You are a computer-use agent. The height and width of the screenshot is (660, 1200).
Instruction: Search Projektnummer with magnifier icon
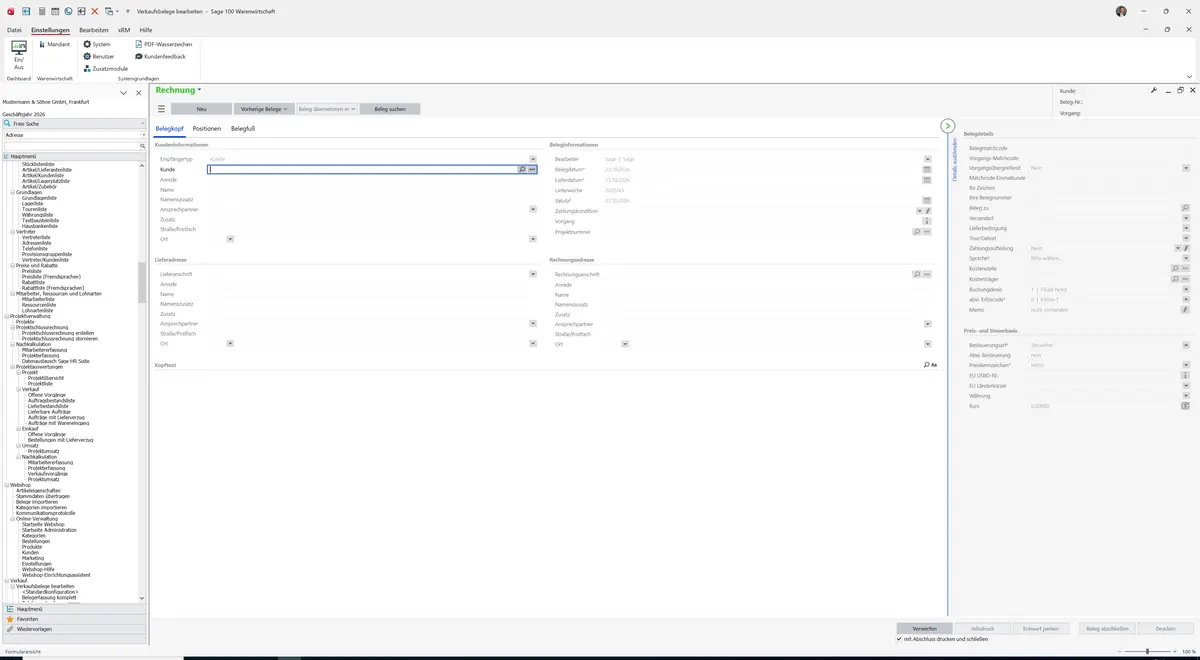click(917, 232)
